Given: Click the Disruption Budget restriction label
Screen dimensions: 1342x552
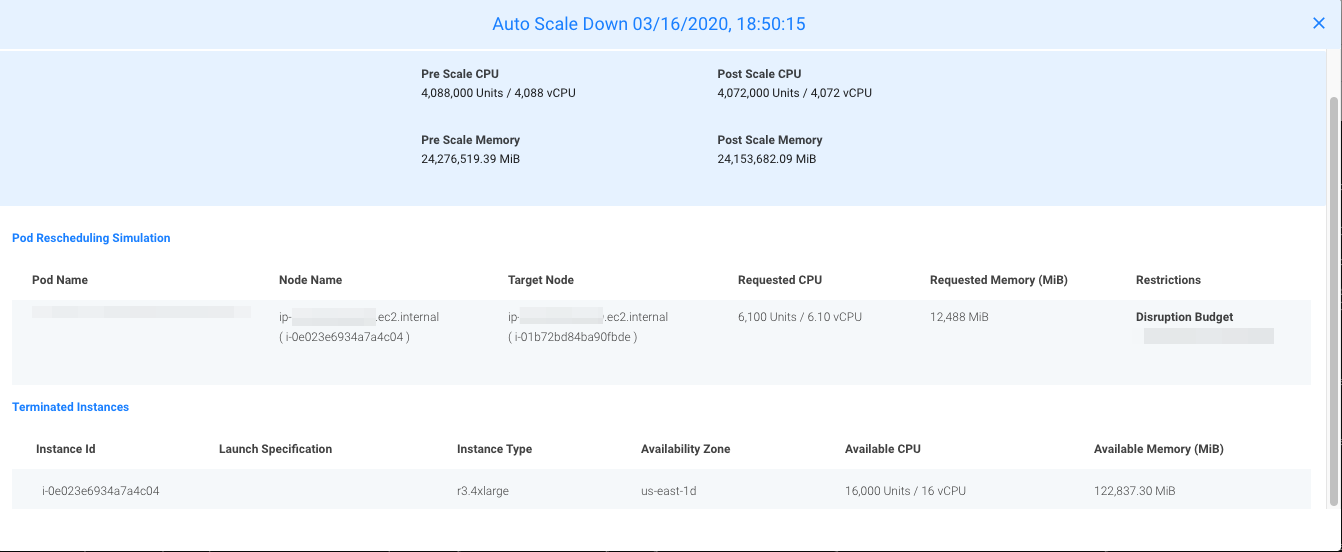Looking at the screenshot, I should point(1184,317).
